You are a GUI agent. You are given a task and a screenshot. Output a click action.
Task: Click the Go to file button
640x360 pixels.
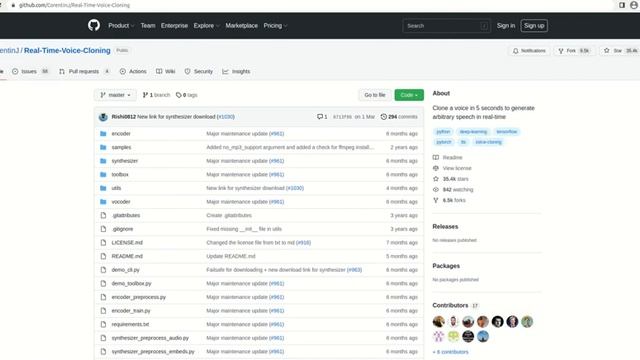pos(375,95)
